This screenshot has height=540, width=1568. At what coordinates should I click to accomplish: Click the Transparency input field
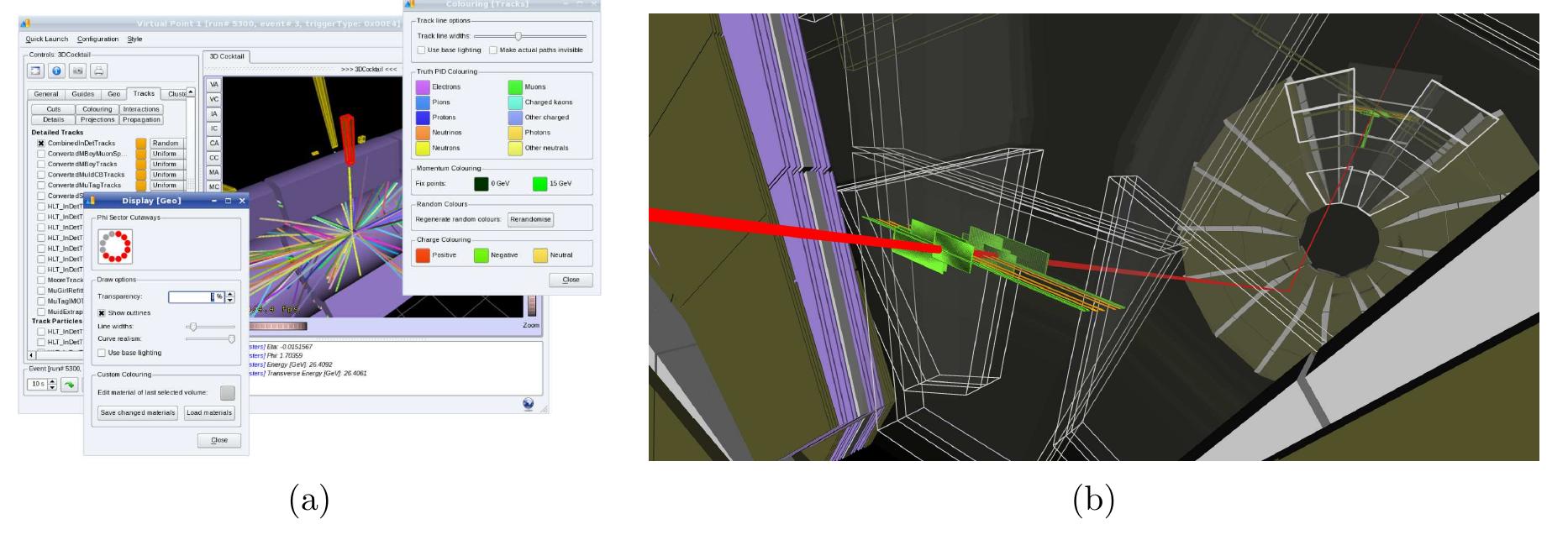pos(191,297)
